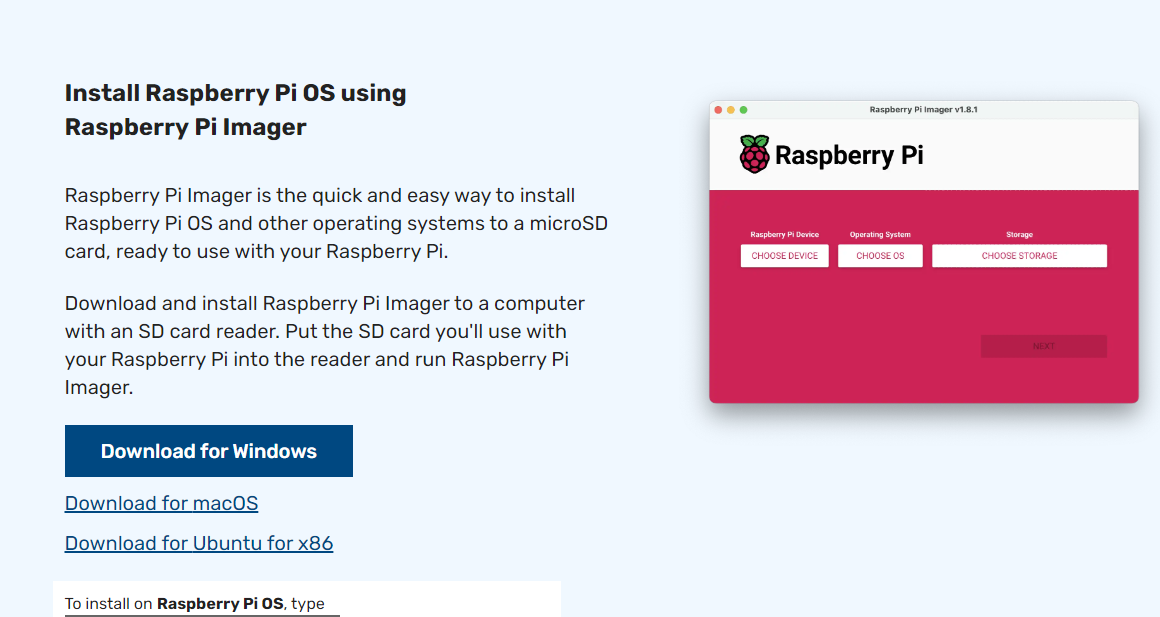Click the 'Storage' label in Imager
The width and height of the screenshot is (1160, 617).
click(x=1019, y=235)
